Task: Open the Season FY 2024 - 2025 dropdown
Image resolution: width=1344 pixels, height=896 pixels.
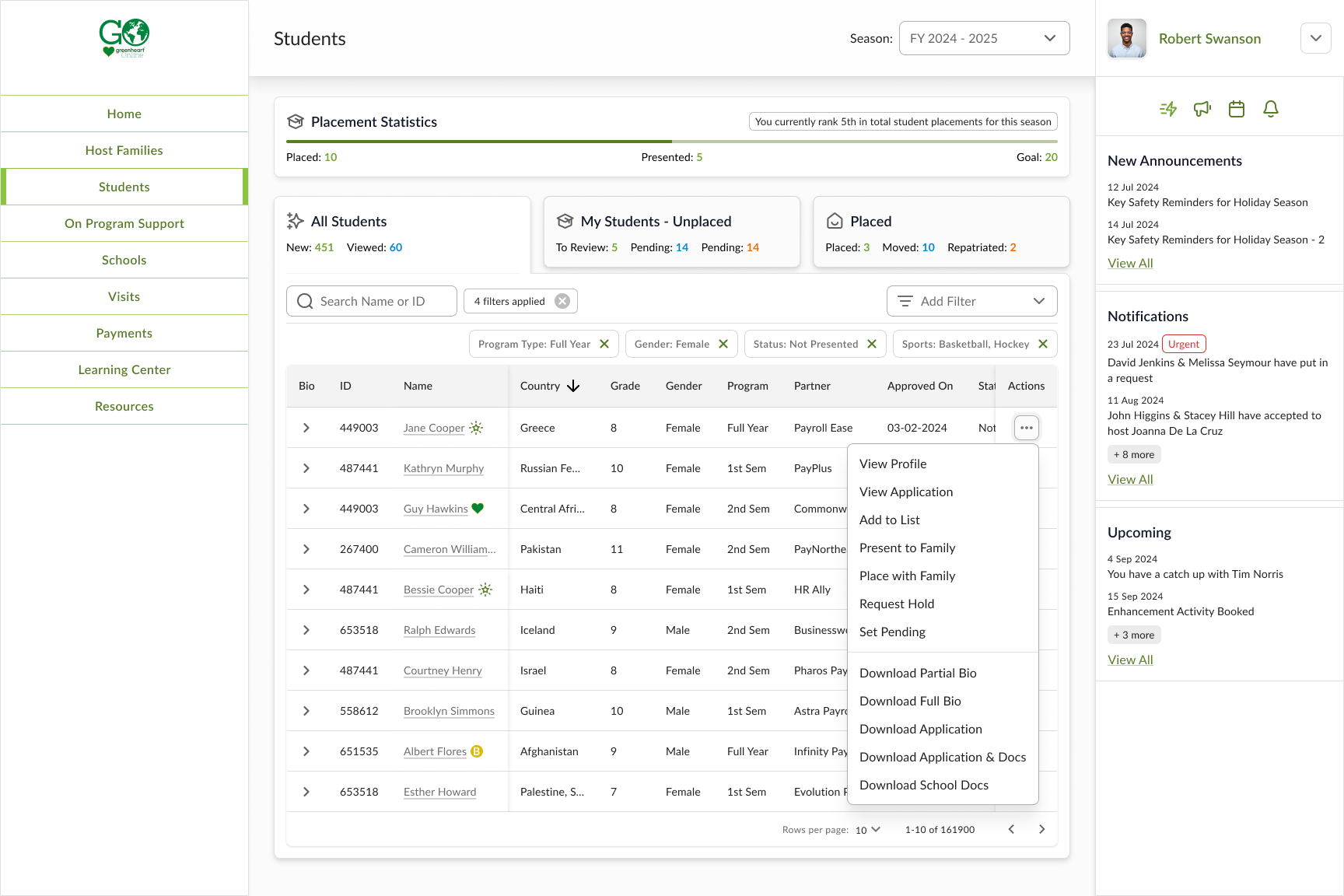Action: pyautogui.click(x=984, y=38)
